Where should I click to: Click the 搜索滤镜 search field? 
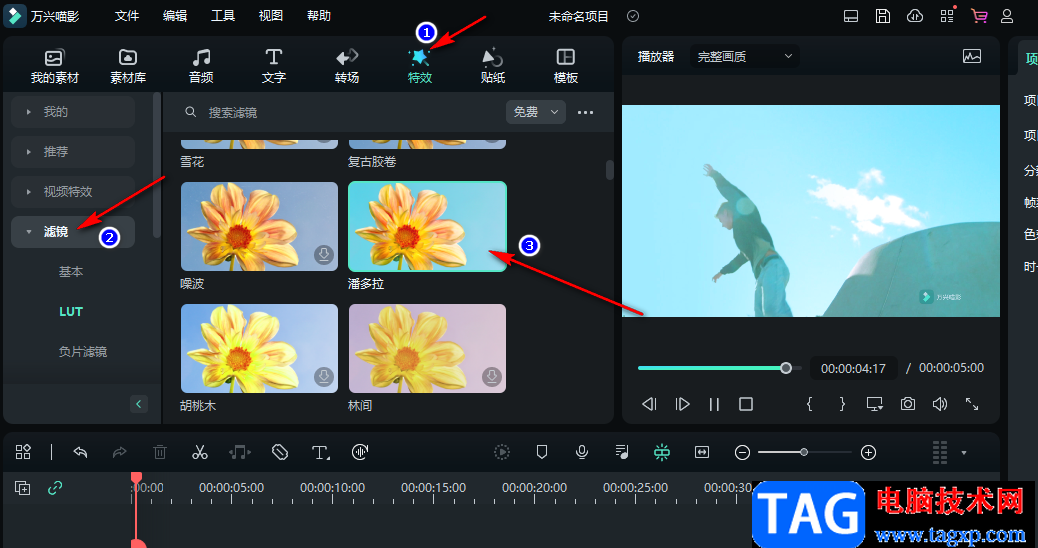(338, 113)
